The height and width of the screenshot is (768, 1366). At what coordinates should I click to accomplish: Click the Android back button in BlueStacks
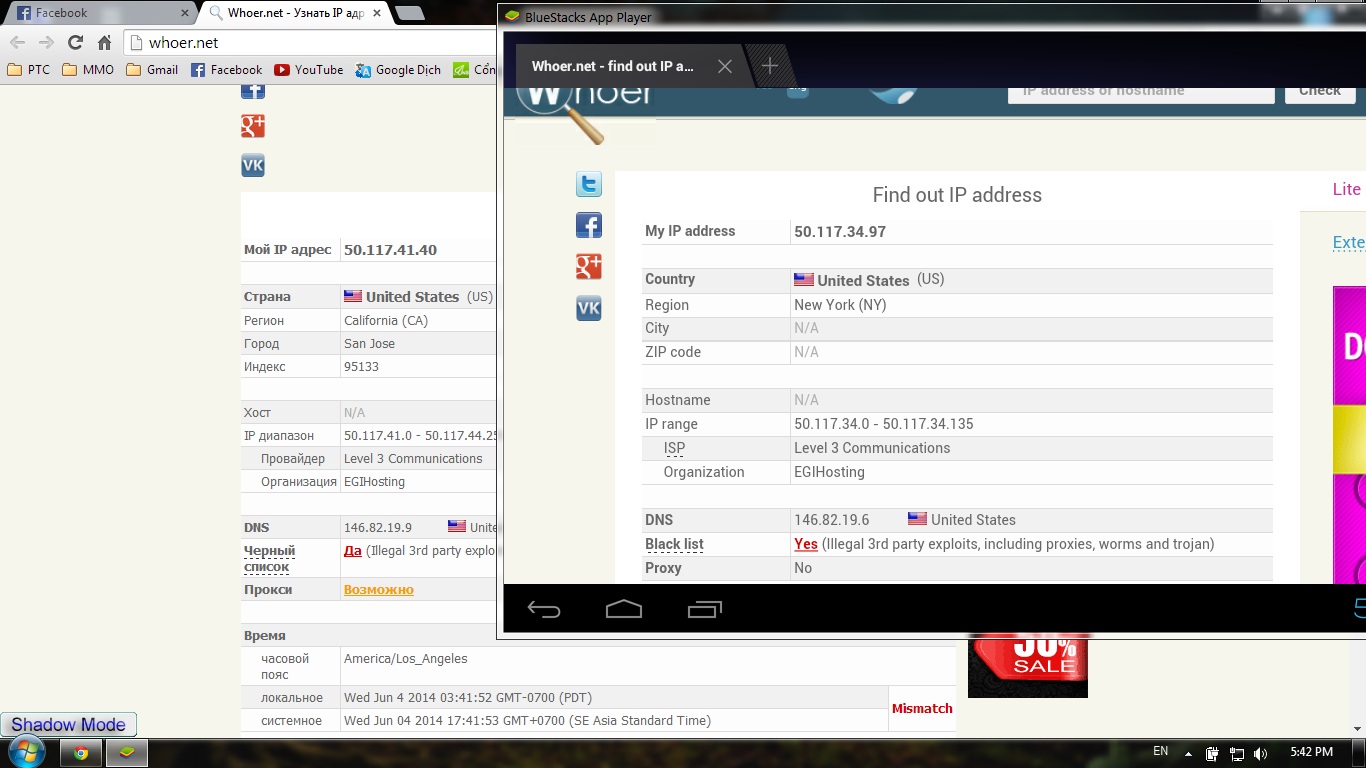[x=544, y=609]
